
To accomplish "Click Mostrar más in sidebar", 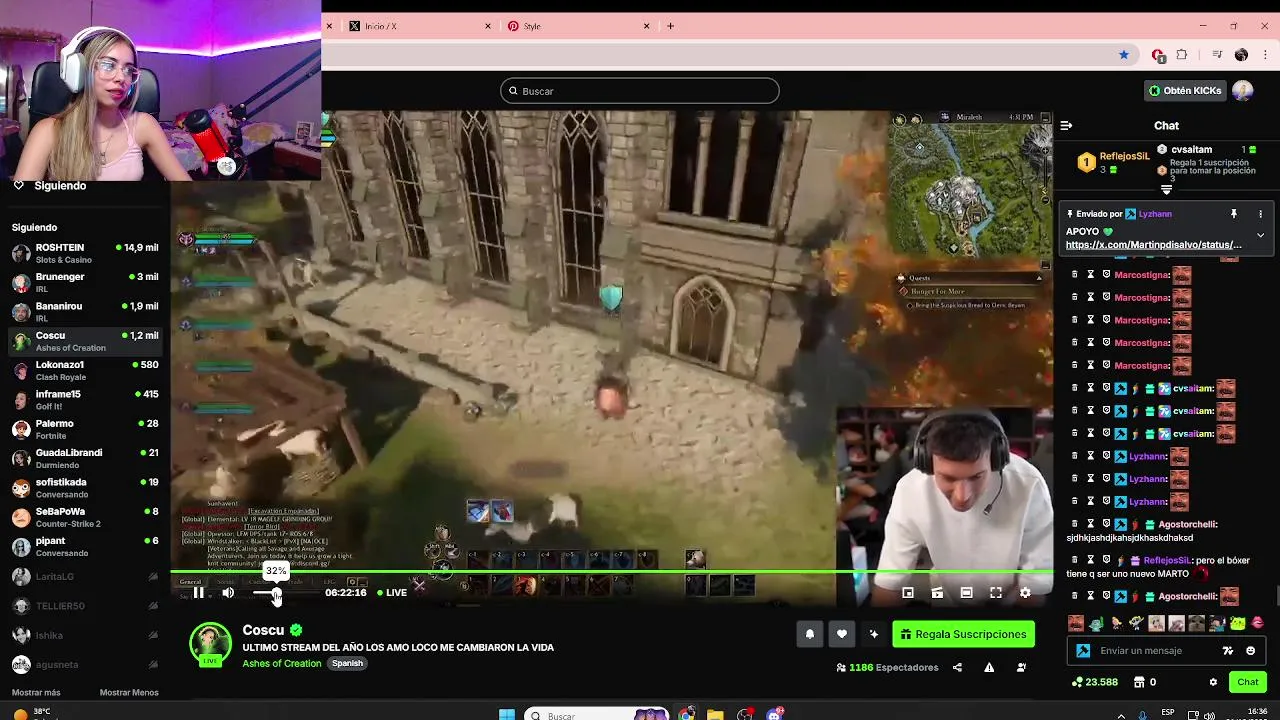I will pos(36,693).
